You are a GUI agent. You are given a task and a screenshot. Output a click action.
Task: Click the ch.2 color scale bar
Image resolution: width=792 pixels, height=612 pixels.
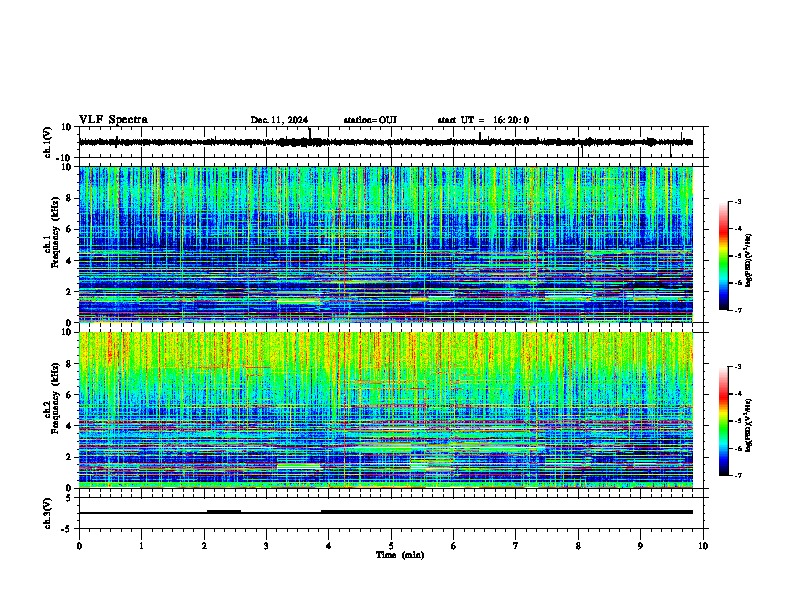coord(724,421)
